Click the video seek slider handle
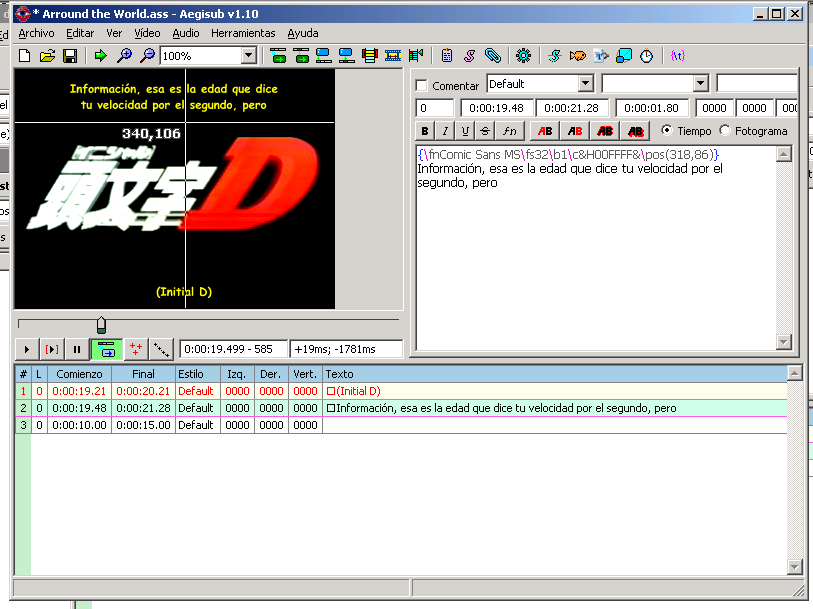This screenshot has height=609, width=813. pyautogui.click(x=102, y=325)
